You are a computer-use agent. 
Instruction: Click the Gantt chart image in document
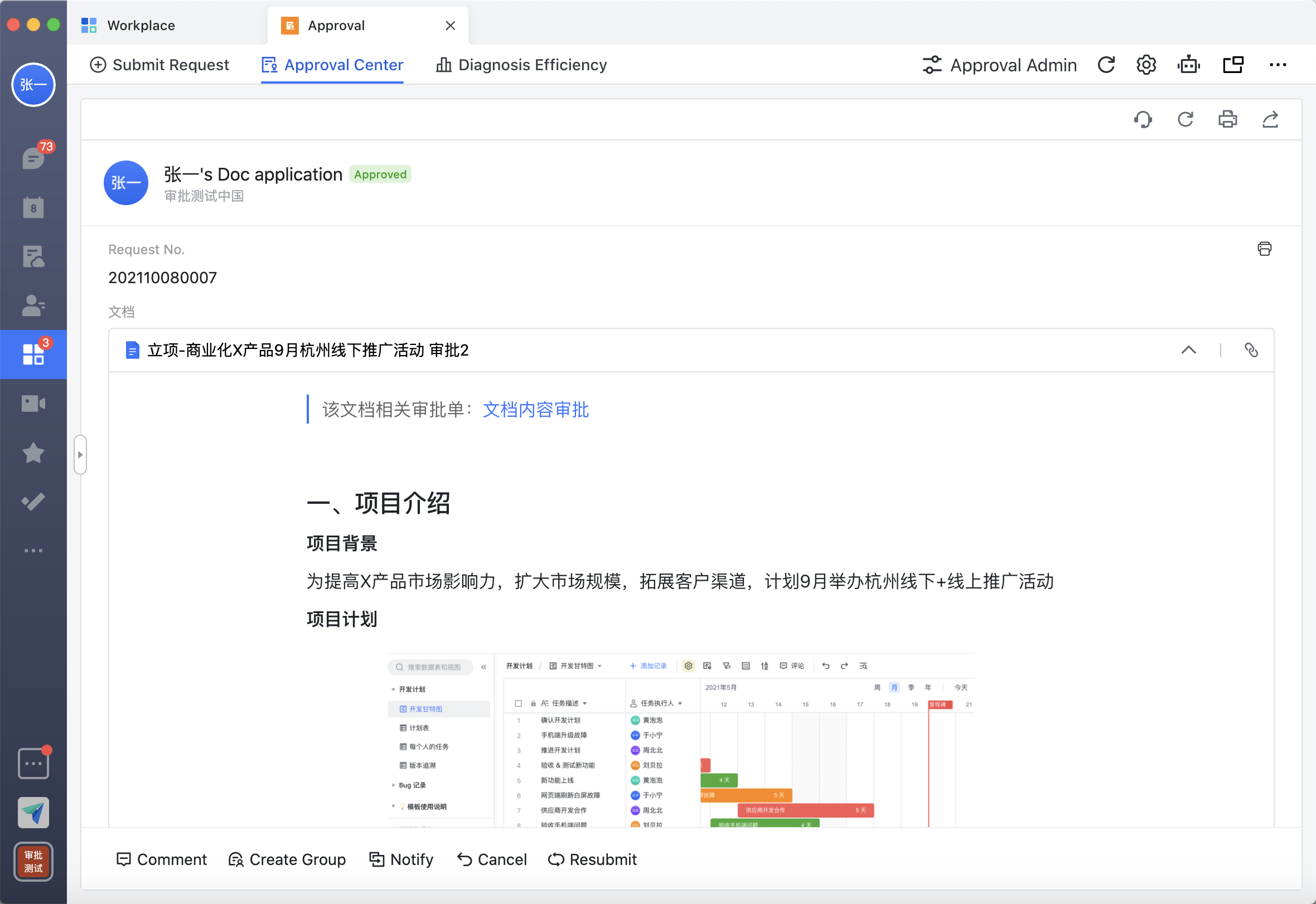pyautogui.click(x=680, y=740)
